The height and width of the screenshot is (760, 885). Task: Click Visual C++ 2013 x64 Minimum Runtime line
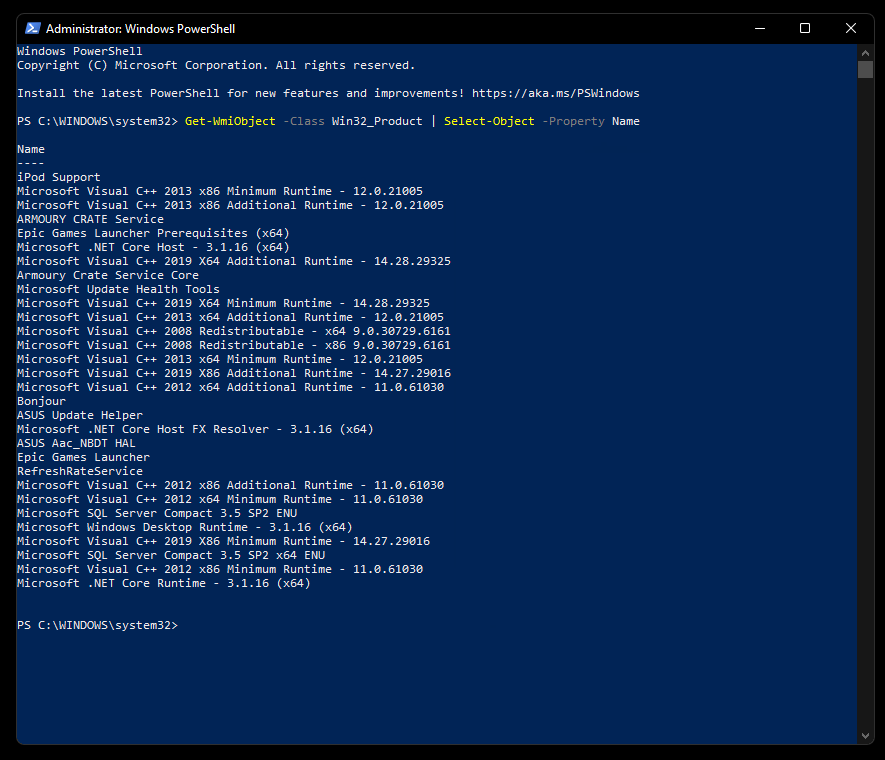coord(220,359)
